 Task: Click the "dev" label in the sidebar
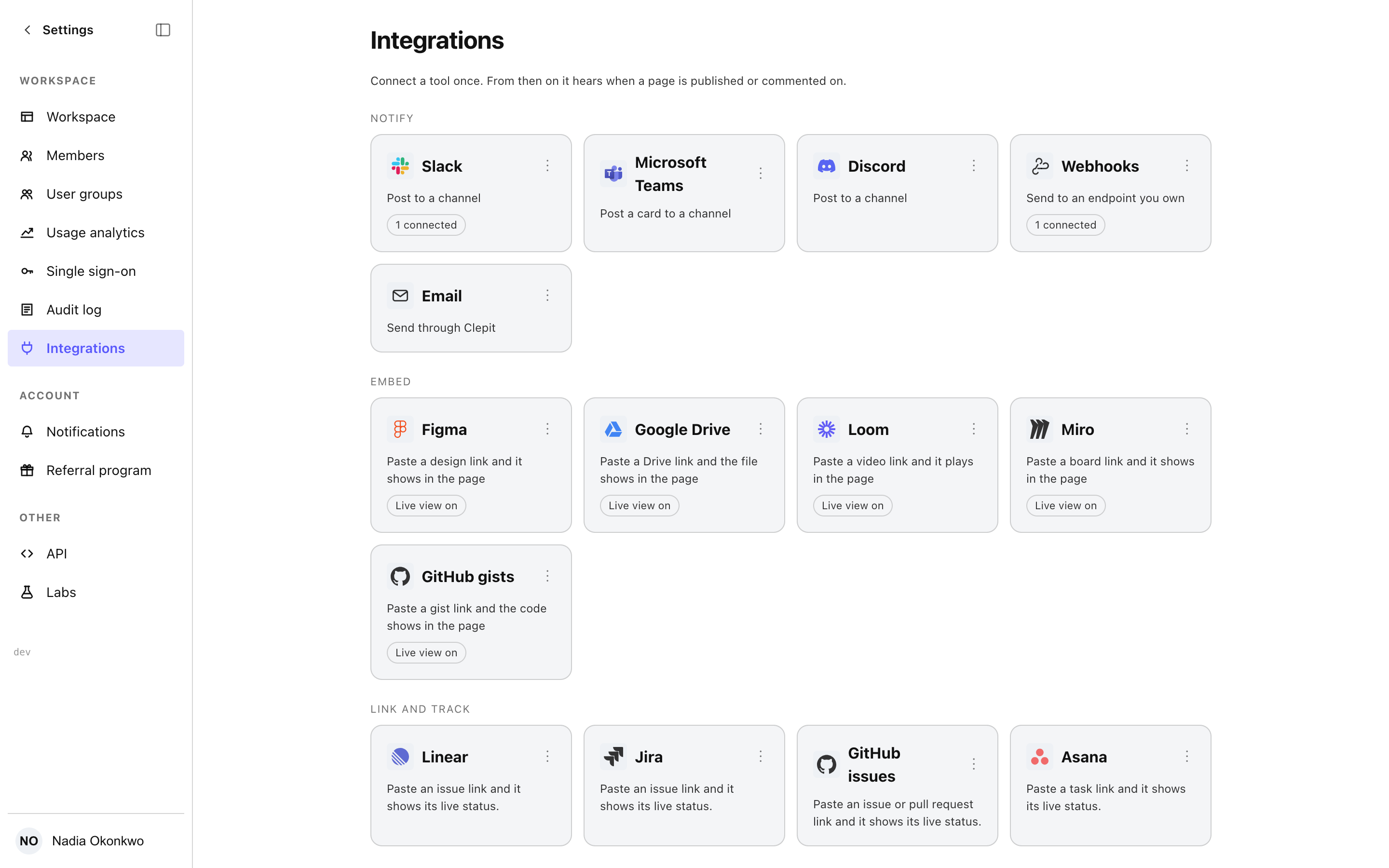pos(22,652)
